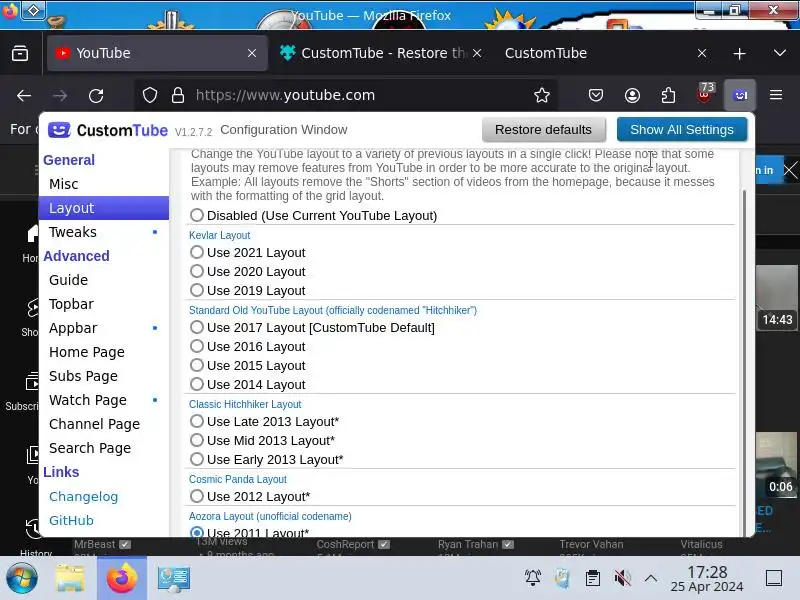800x600 pixels.
Task: Select the Use 2011 Layout option
Action: pos(196,532)
